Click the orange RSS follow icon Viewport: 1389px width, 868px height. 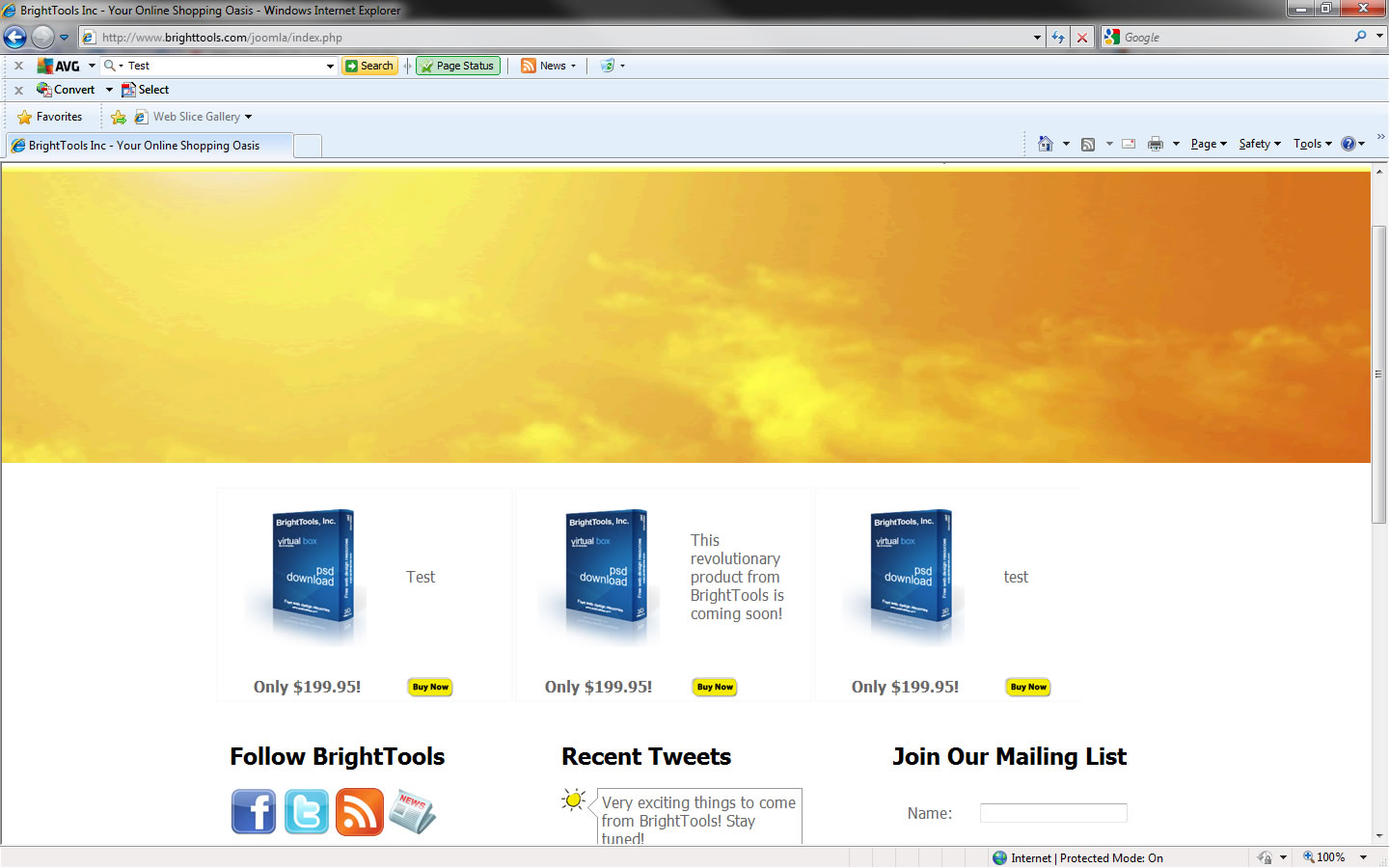[360, 811]
